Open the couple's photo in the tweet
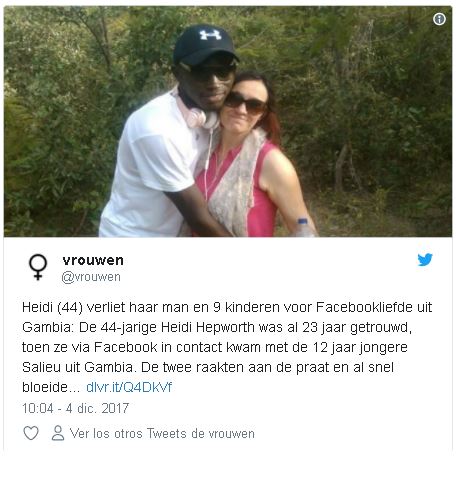The image size is (456, 478). pos(228,122)
